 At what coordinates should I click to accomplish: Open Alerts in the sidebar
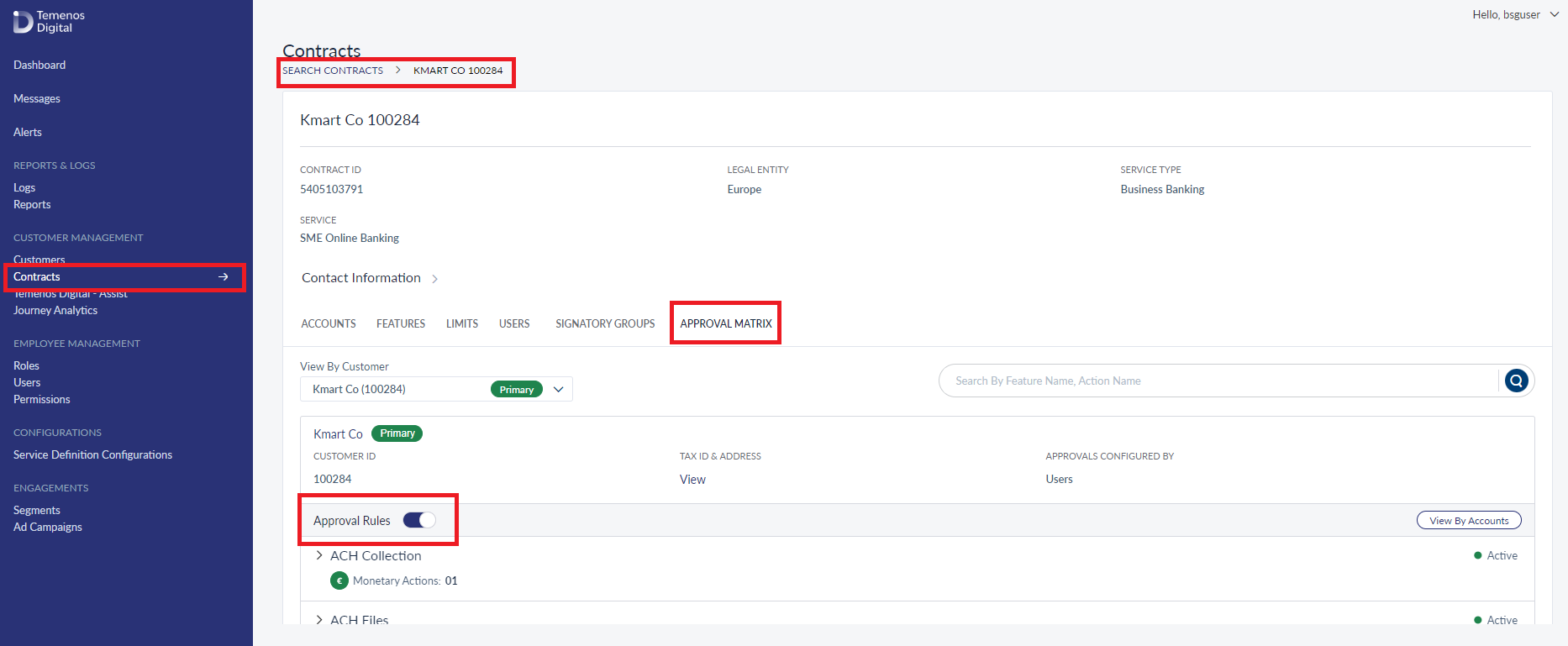click(x=28, y=132)
